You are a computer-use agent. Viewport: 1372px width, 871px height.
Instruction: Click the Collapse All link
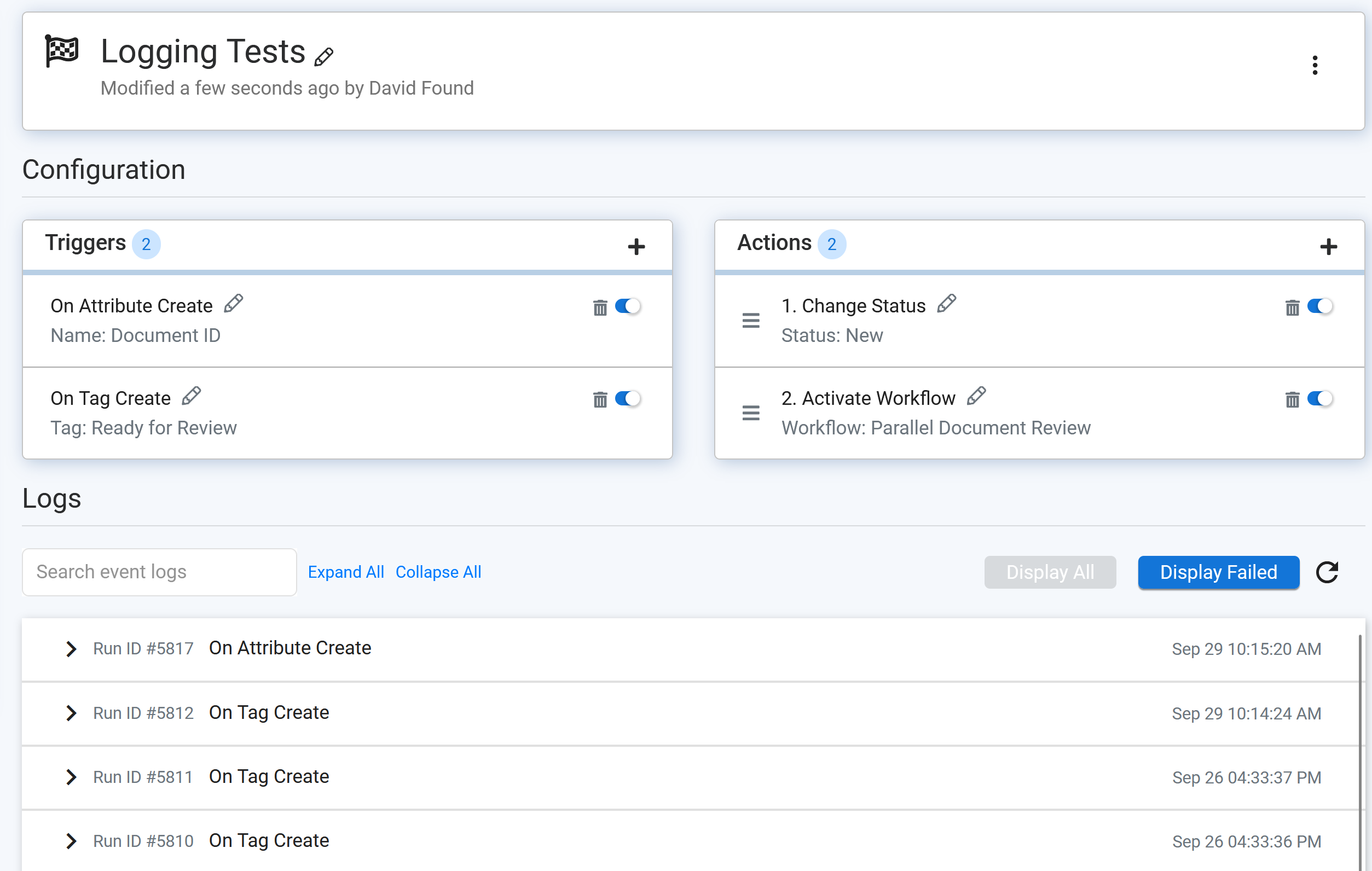click(438, 572)
